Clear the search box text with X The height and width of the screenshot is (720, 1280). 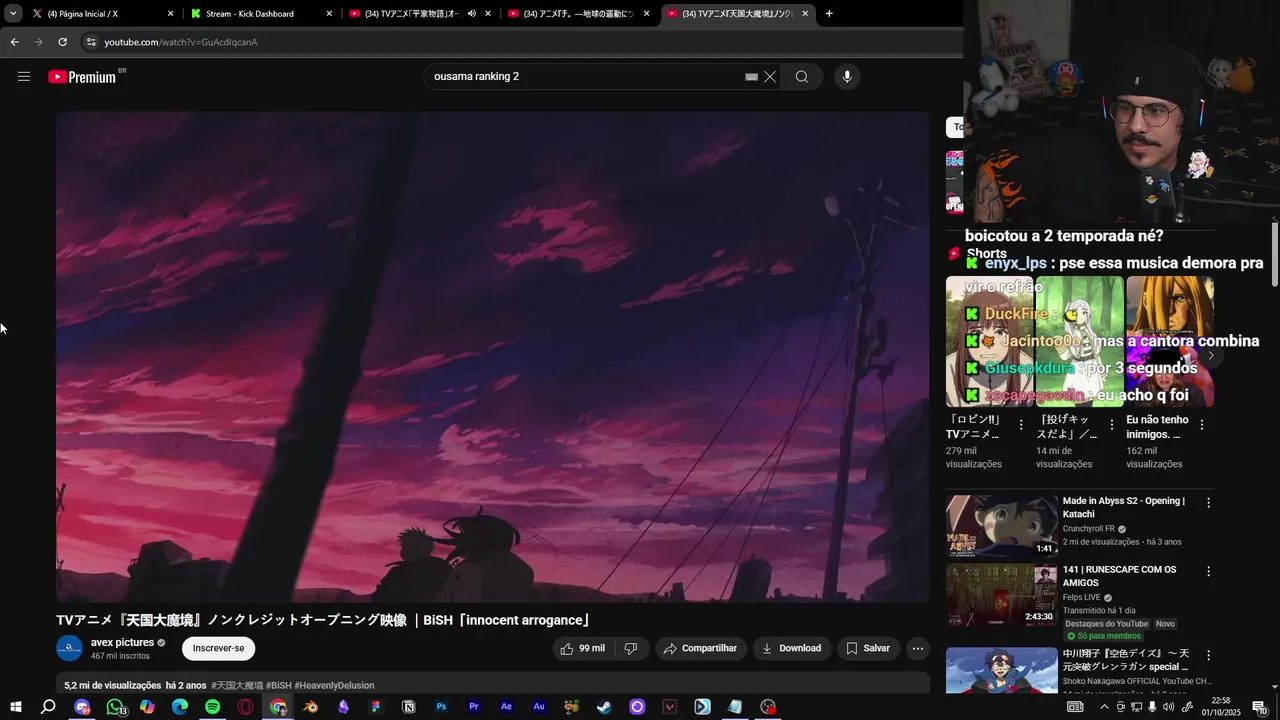pyautogui.click(x=770, y=77)
